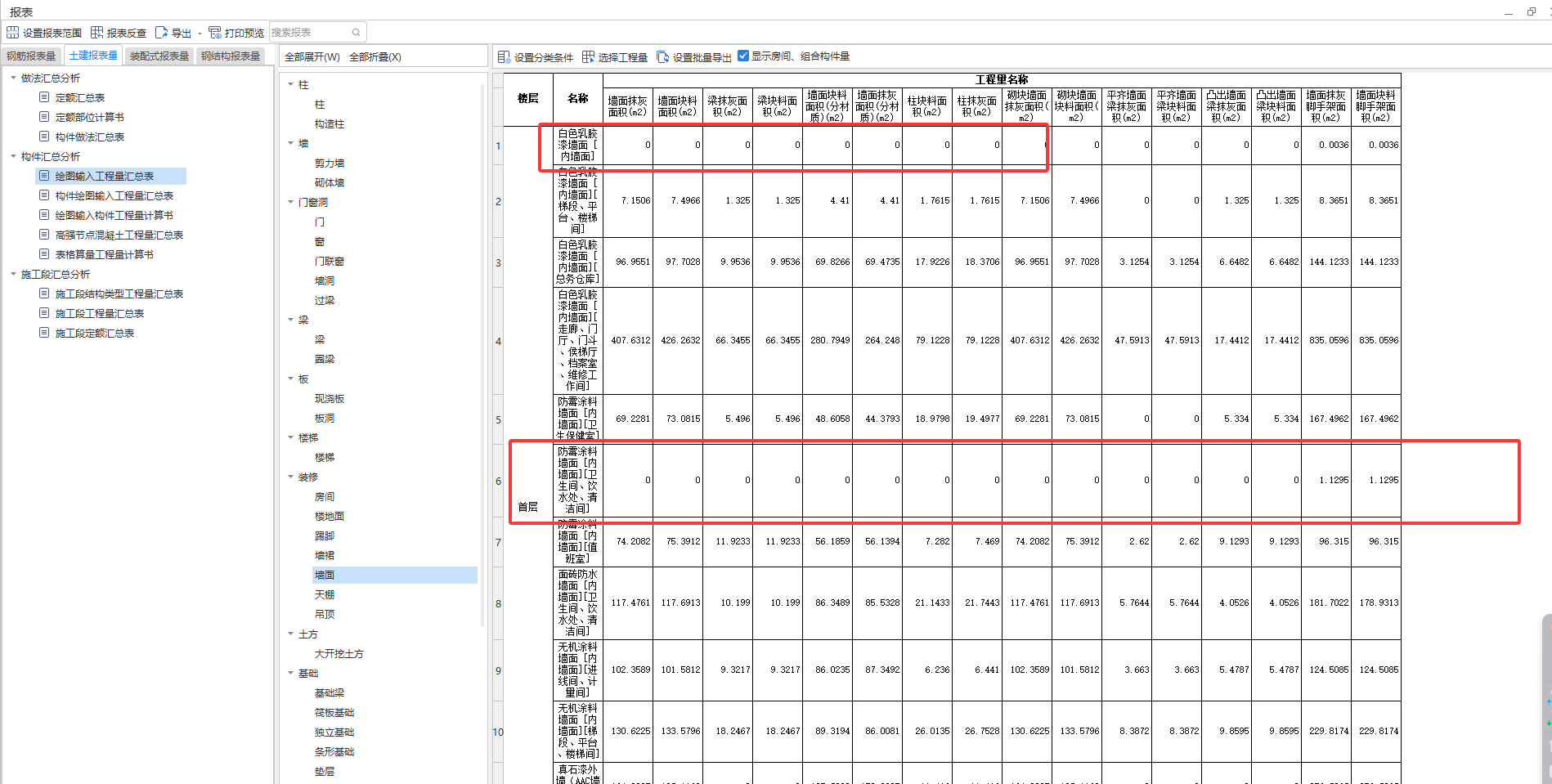Open the 选择工程量 dialog
This screenshot has width=1552, height=784.
587,56
